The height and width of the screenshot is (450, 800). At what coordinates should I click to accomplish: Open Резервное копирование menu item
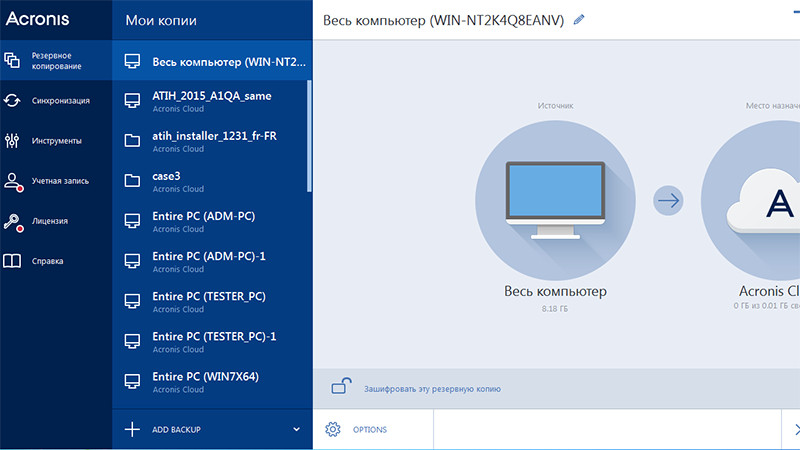click(x=56, y=60)
